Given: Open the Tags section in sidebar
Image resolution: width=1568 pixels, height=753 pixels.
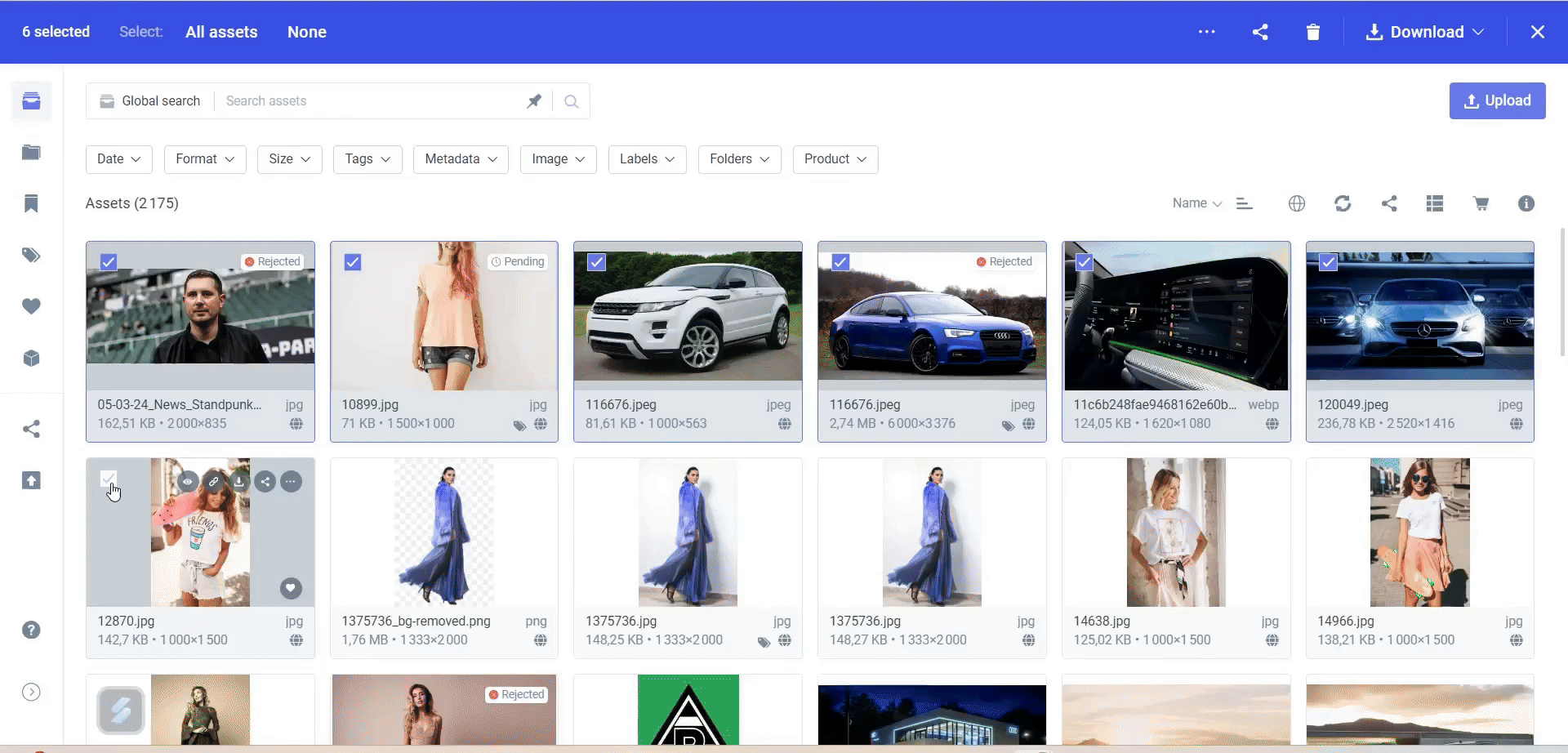Looking at the screenshot, I should (31, 255).
